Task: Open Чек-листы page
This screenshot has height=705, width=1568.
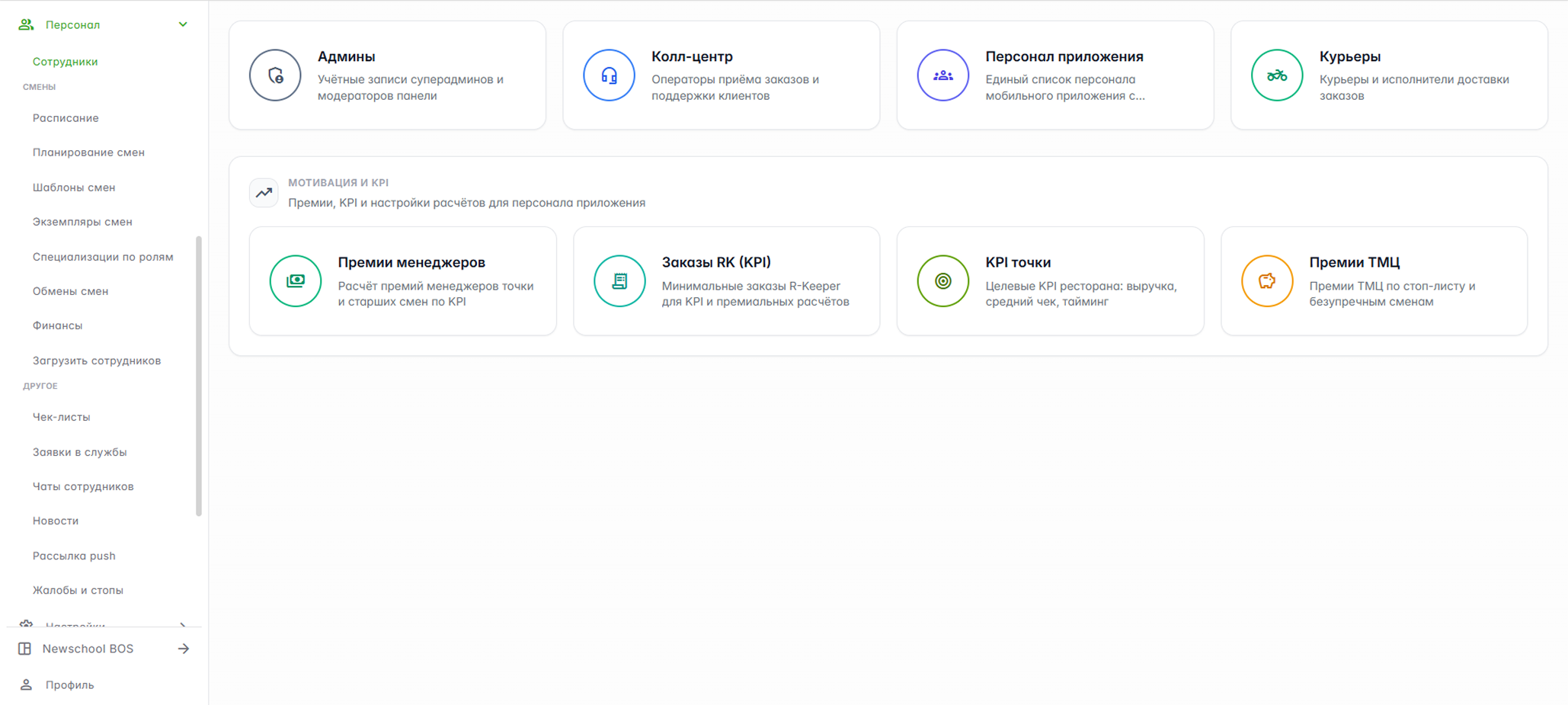Action: point(61,417)
